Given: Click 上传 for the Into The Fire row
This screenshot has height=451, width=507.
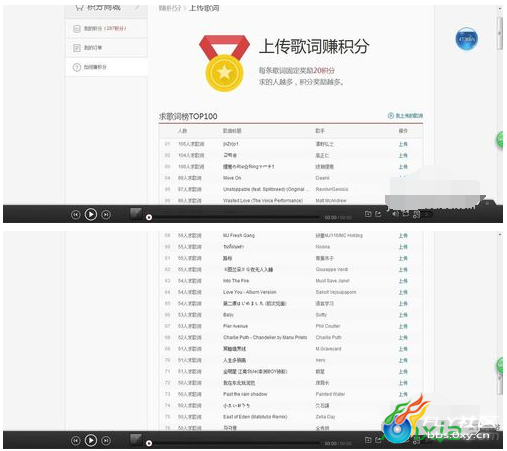Looking at the screenshot, I should (x=403, y=281).
